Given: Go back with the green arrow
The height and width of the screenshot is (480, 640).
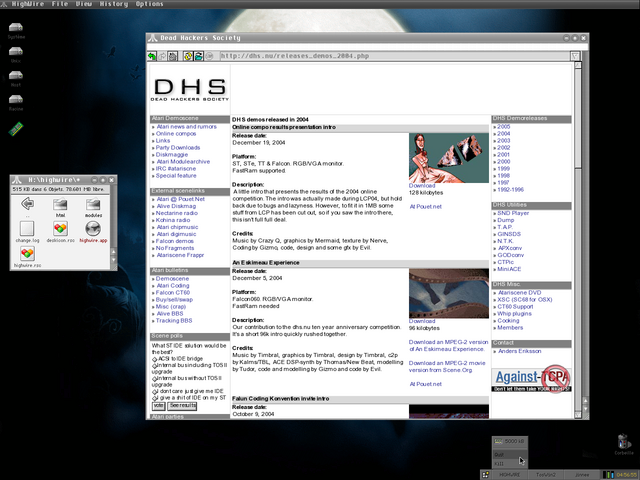Looking at the screenshot, I should (x=152, y=56).
